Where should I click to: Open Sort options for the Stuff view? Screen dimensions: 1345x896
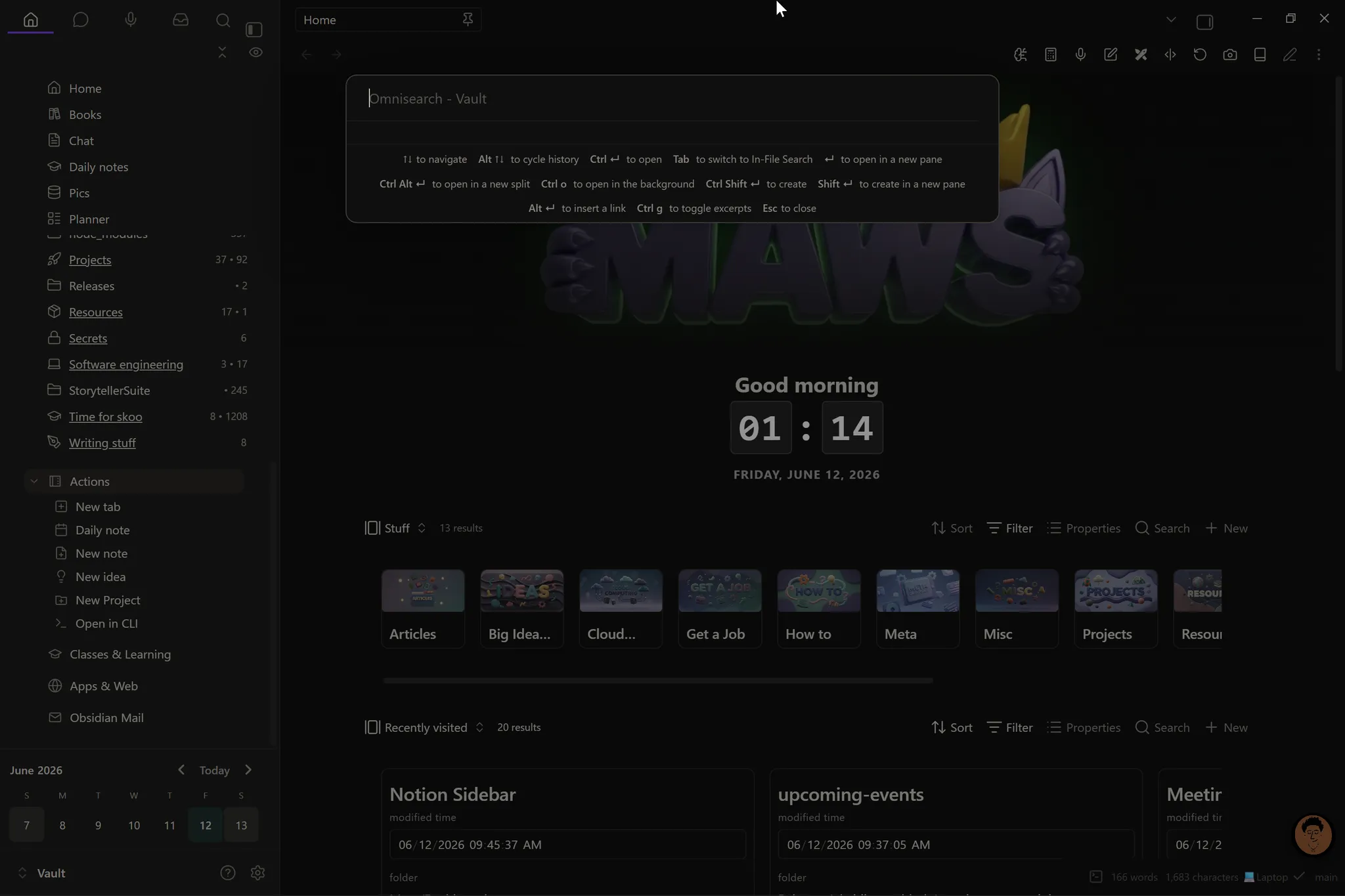point(952,528)
